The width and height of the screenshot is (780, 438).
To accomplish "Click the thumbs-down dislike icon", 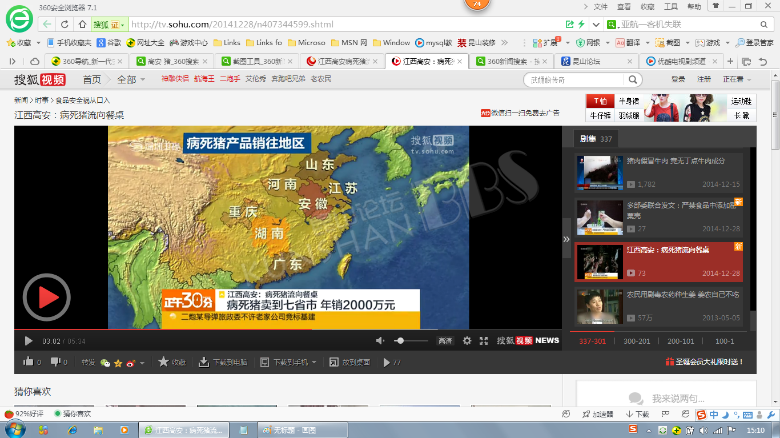I will click(x=56, y=362).
